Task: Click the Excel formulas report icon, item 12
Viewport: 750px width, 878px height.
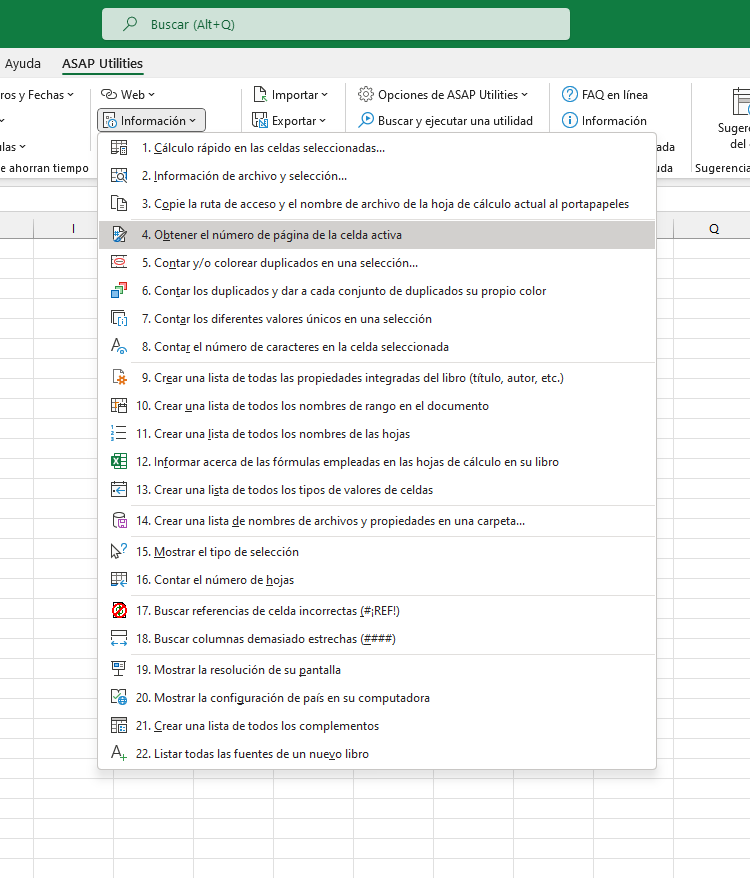Action: pos(119,461)
